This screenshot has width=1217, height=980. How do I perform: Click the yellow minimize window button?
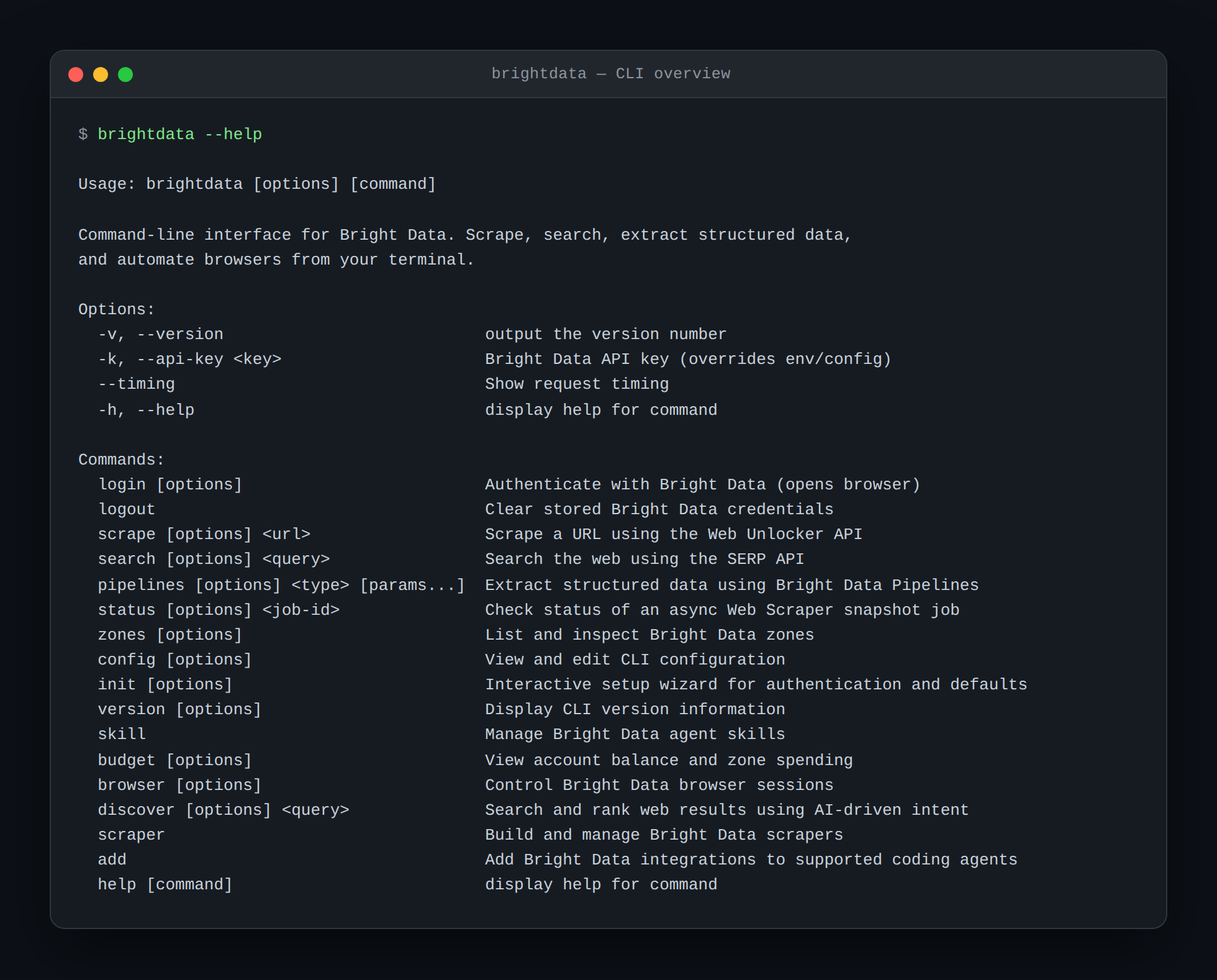pyautogui.click(x=101, y=75)
